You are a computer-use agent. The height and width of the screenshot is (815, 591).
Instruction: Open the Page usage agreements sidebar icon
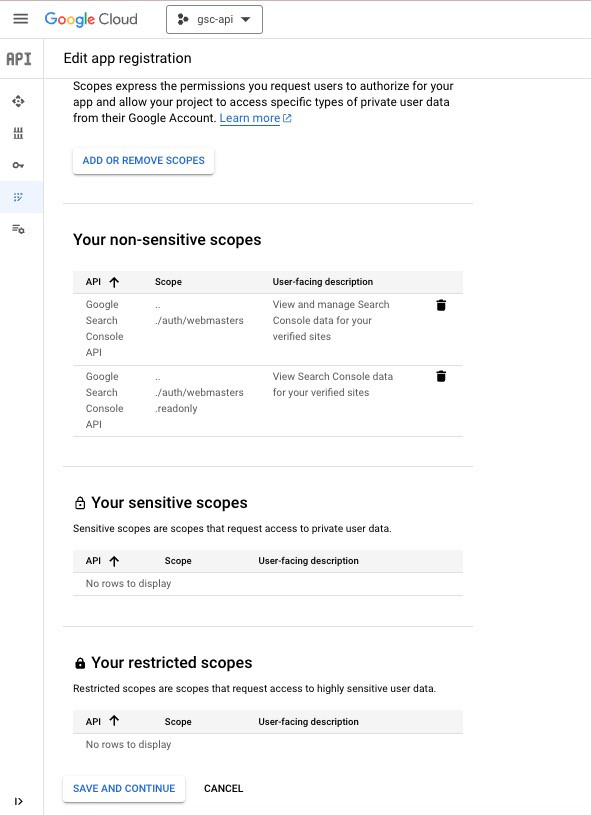18,229
